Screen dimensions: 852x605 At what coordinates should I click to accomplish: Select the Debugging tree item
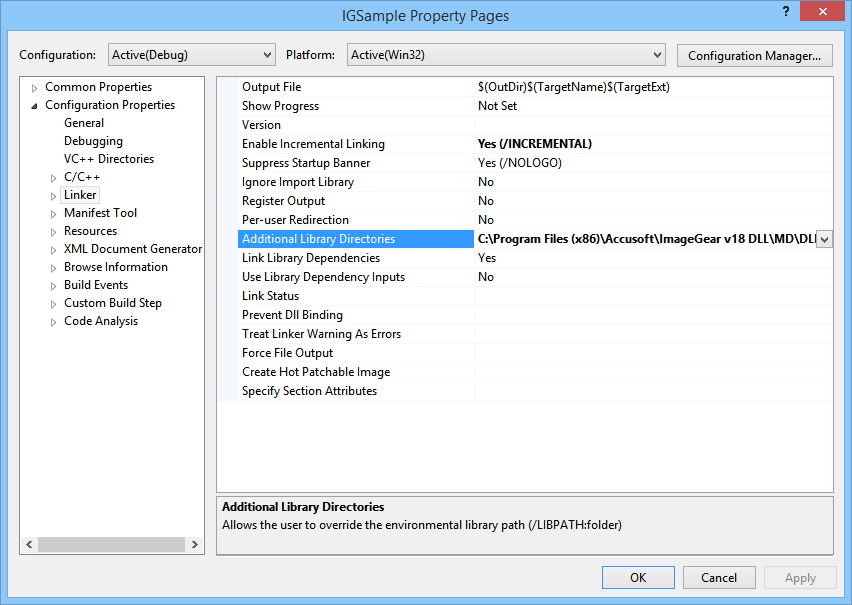93,141
